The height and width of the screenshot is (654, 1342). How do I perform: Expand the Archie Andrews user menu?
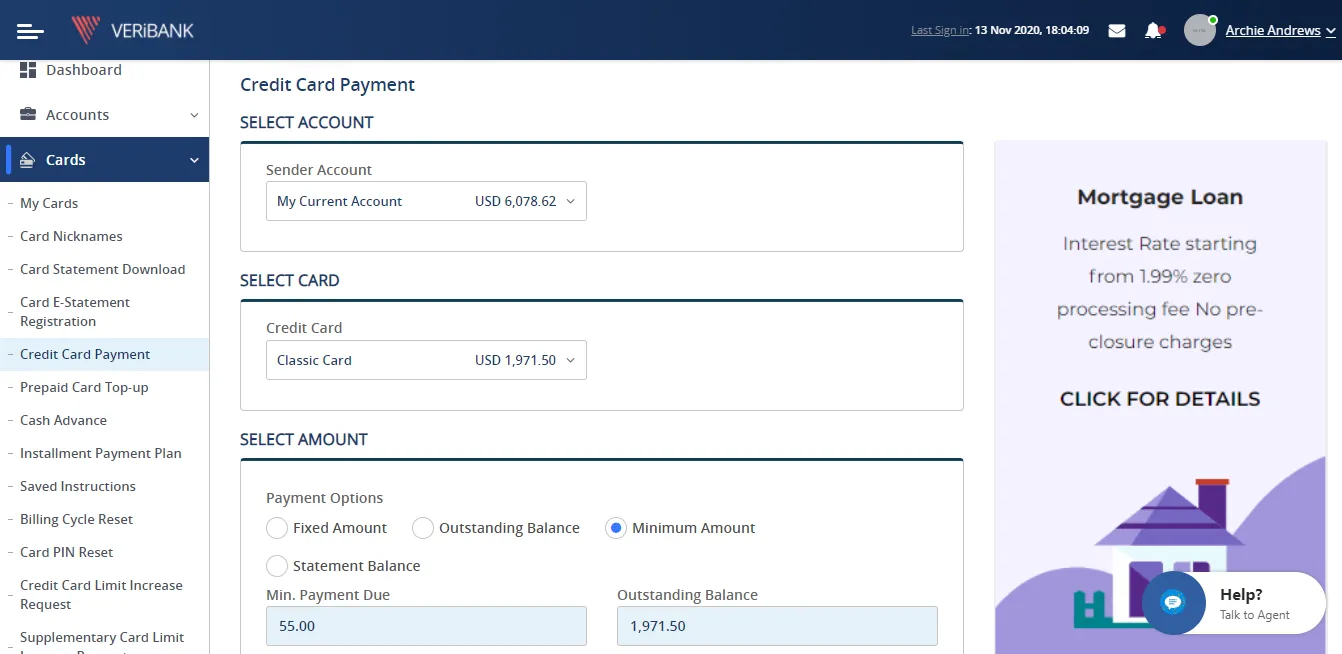click(1279, 31)
